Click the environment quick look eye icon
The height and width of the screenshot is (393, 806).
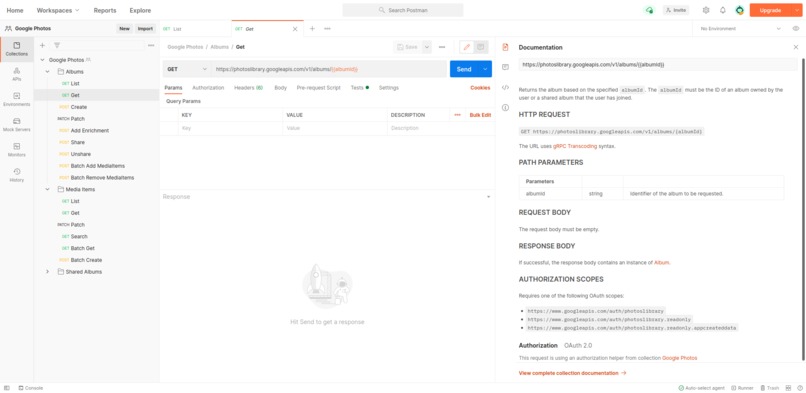click(796, 29)
